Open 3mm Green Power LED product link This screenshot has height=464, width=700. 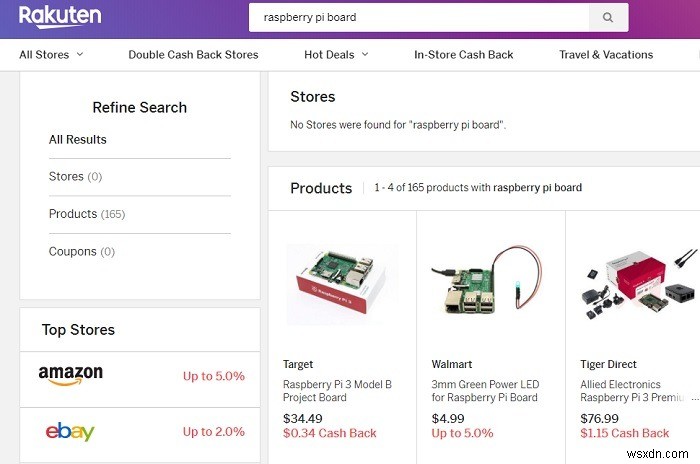[x=486, y=390]
